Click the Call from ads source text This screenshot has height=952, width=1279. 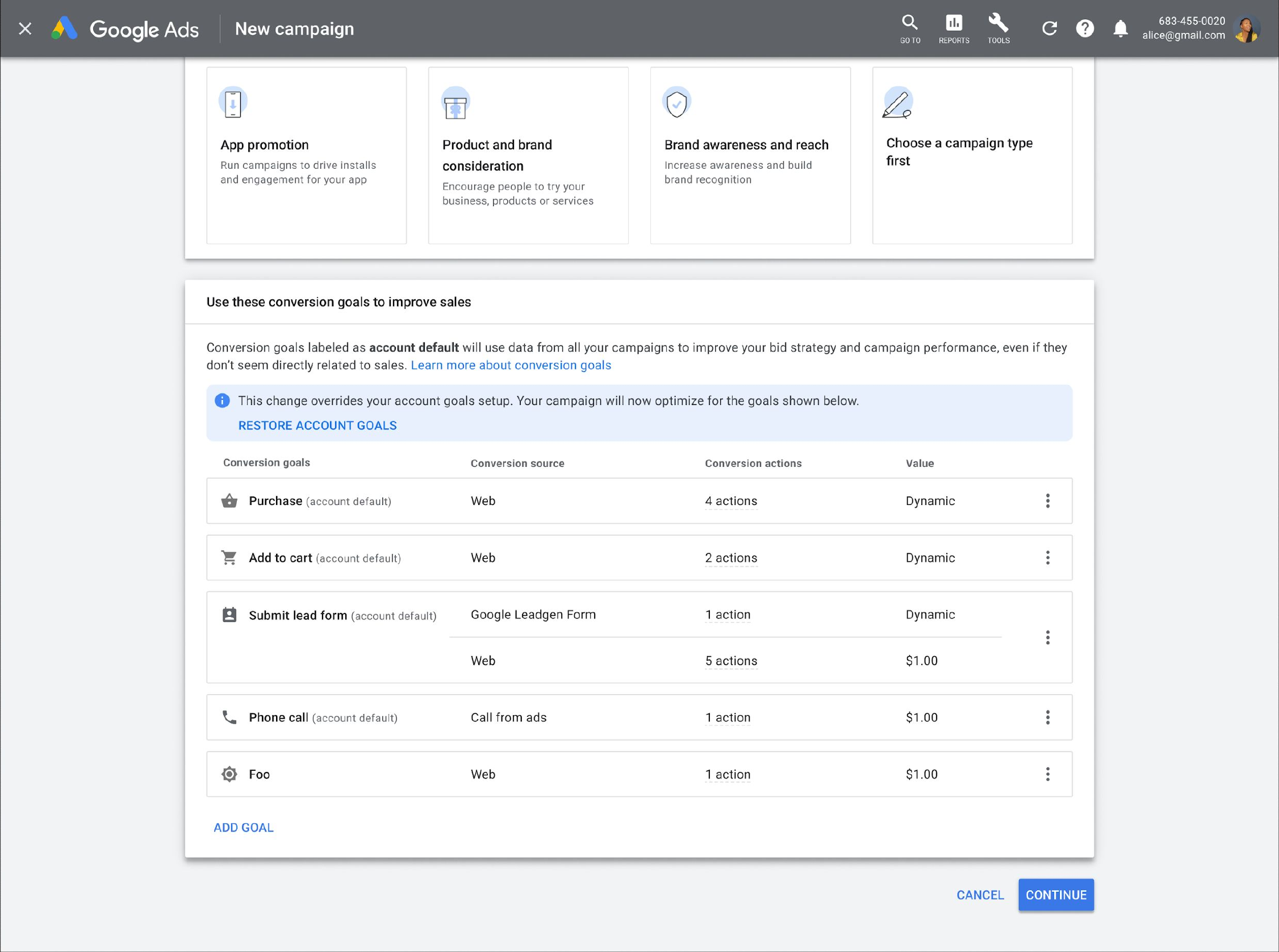pyautogui.click(x=509, y=717)
